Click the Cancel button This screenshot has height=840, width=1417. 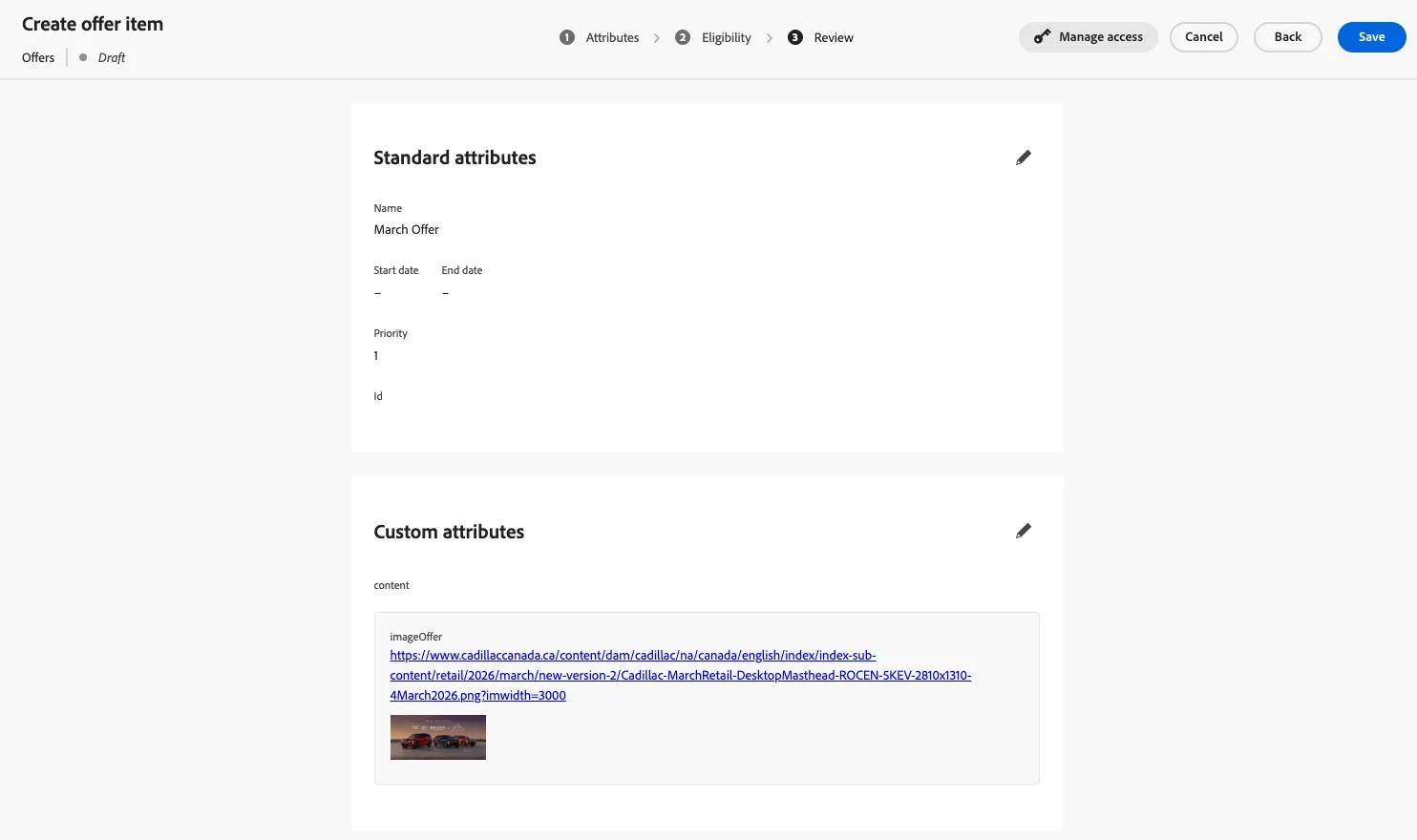point(1204,37)
